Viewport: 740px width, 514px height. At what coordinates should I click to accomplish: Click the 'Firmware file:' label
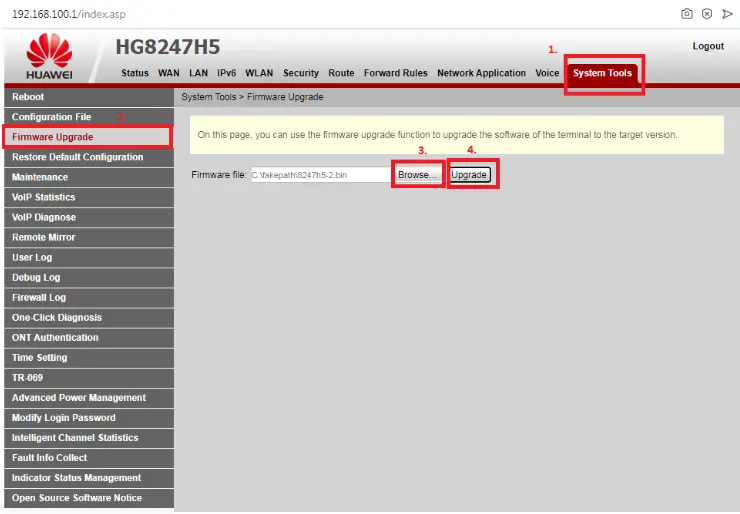pos(219,175)
